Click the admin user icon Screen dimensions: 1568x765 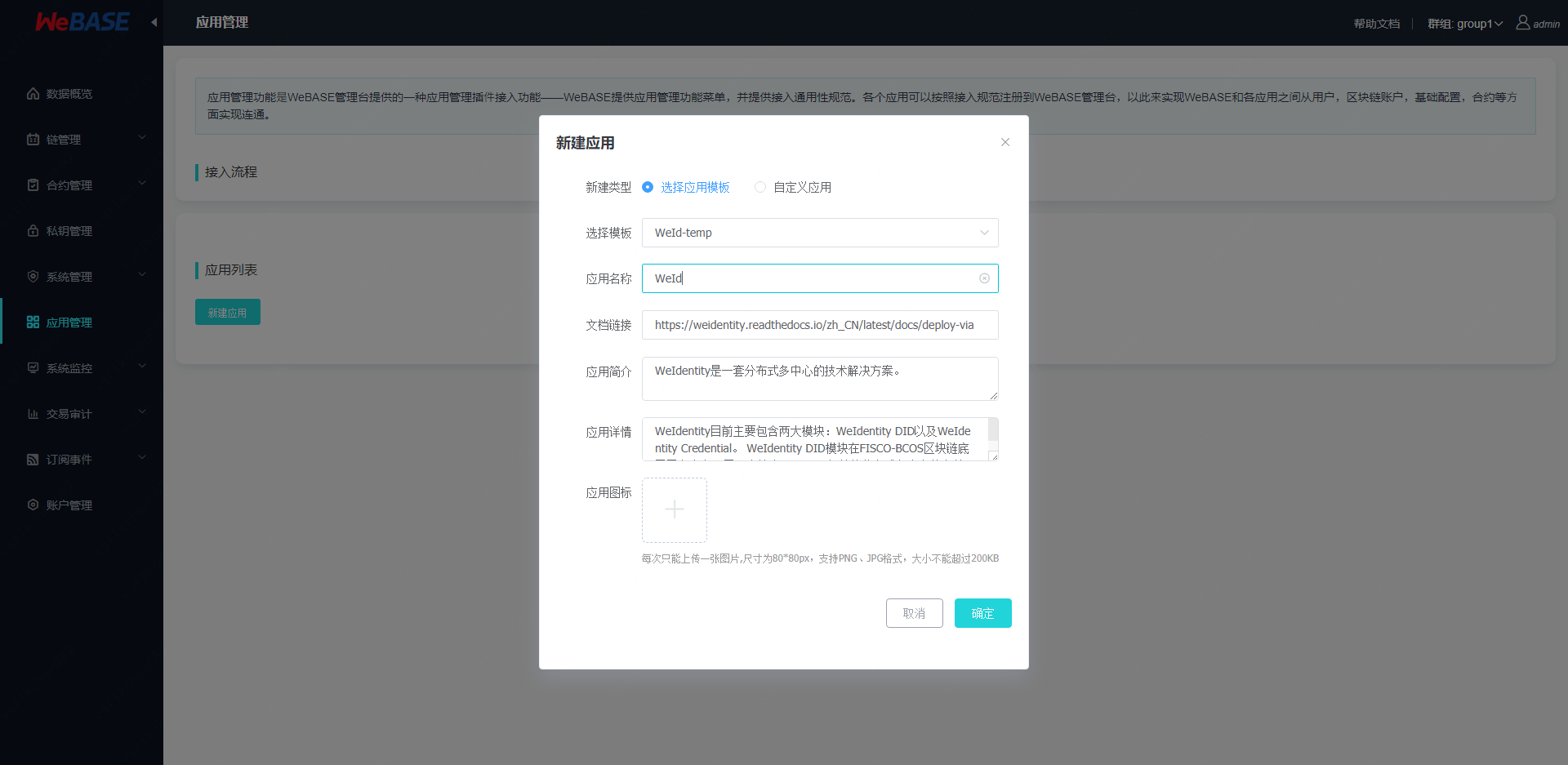(x=1521, y=23)
